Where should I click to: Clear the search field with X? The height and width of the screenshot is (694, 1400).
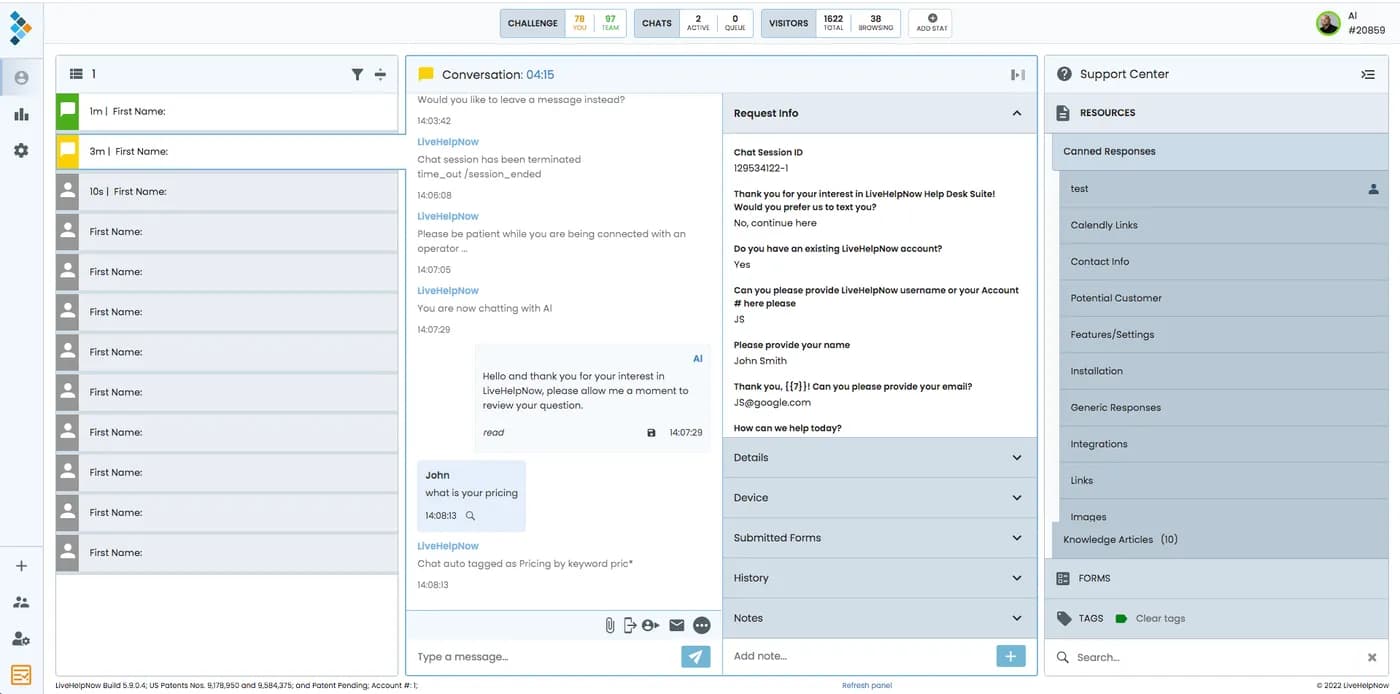[x=1372, y=657]
